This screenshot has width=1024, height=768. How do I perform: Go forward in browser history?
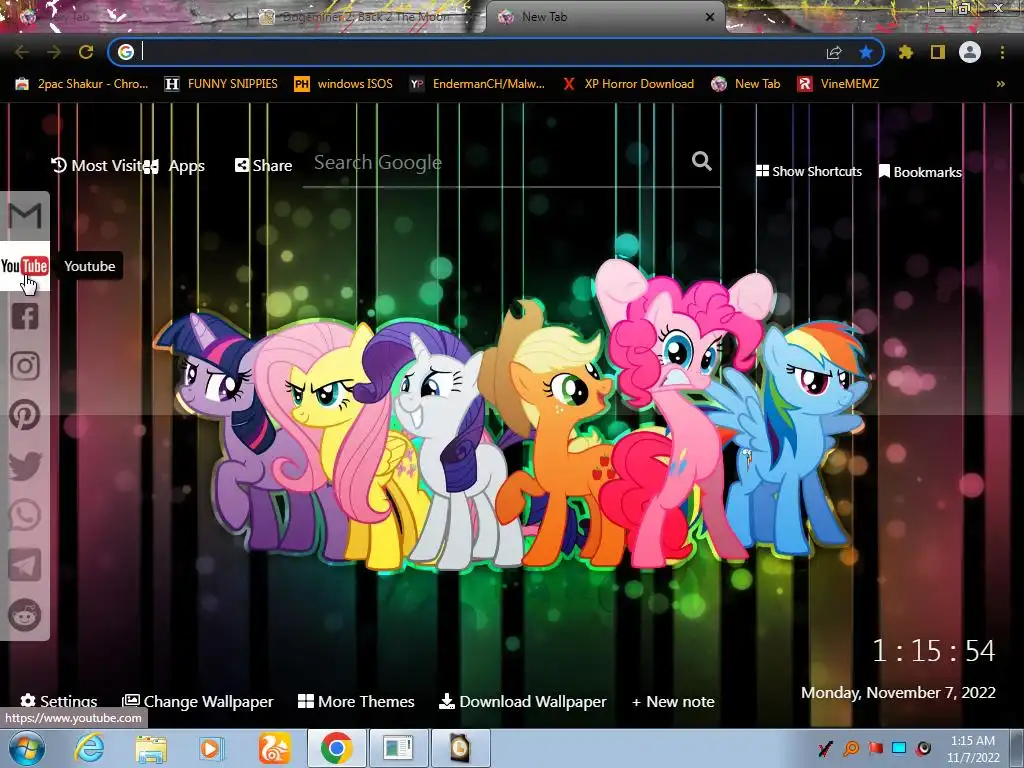(x=54, y=52)
